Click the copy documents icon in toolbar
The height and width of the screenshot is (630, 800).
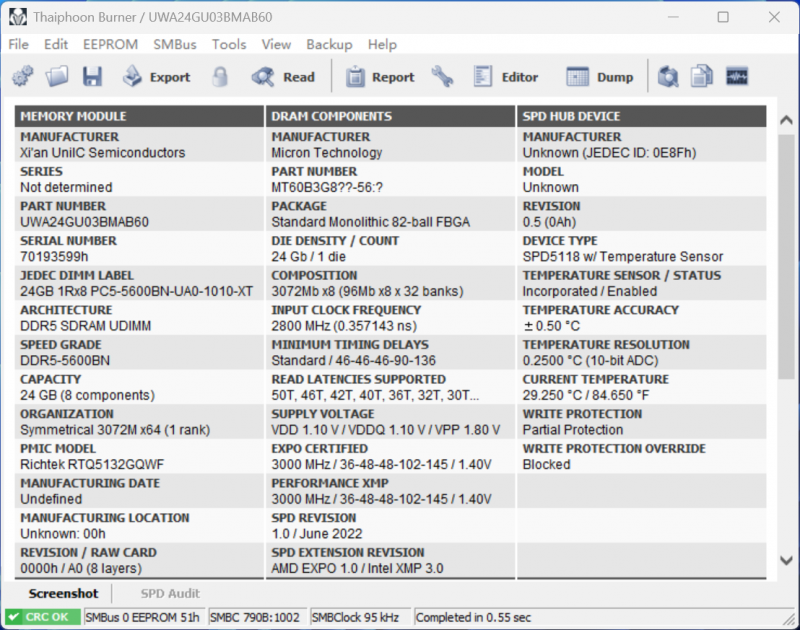702,77
